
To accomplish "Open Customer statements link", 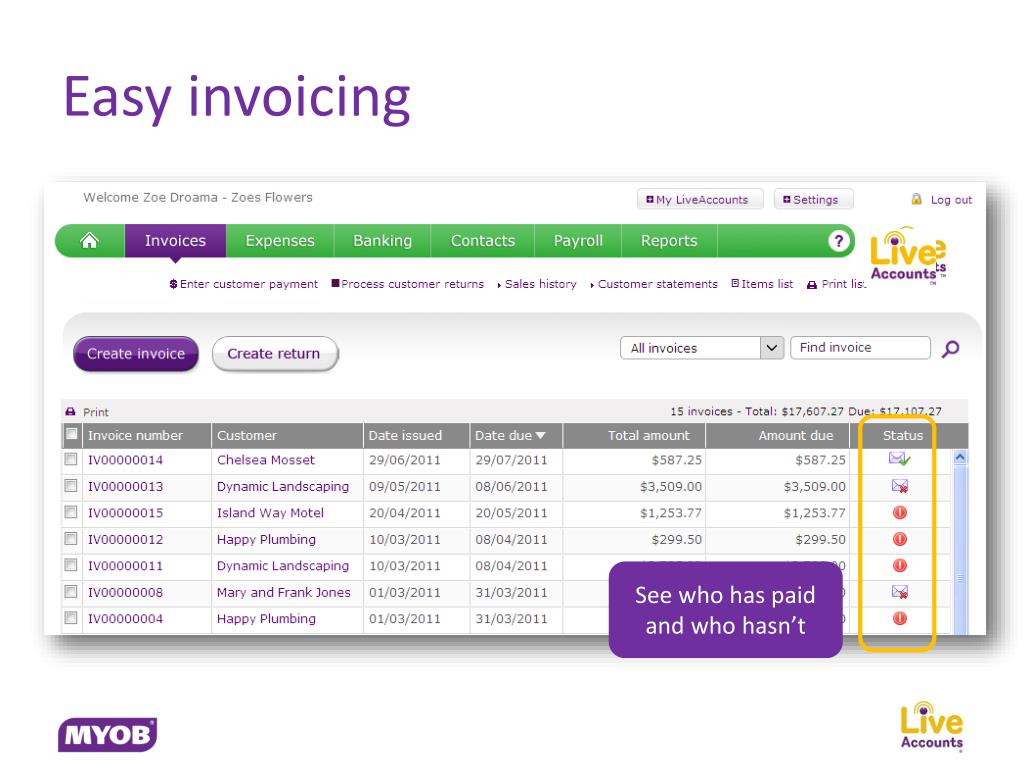I will click(x=654, y=284).
